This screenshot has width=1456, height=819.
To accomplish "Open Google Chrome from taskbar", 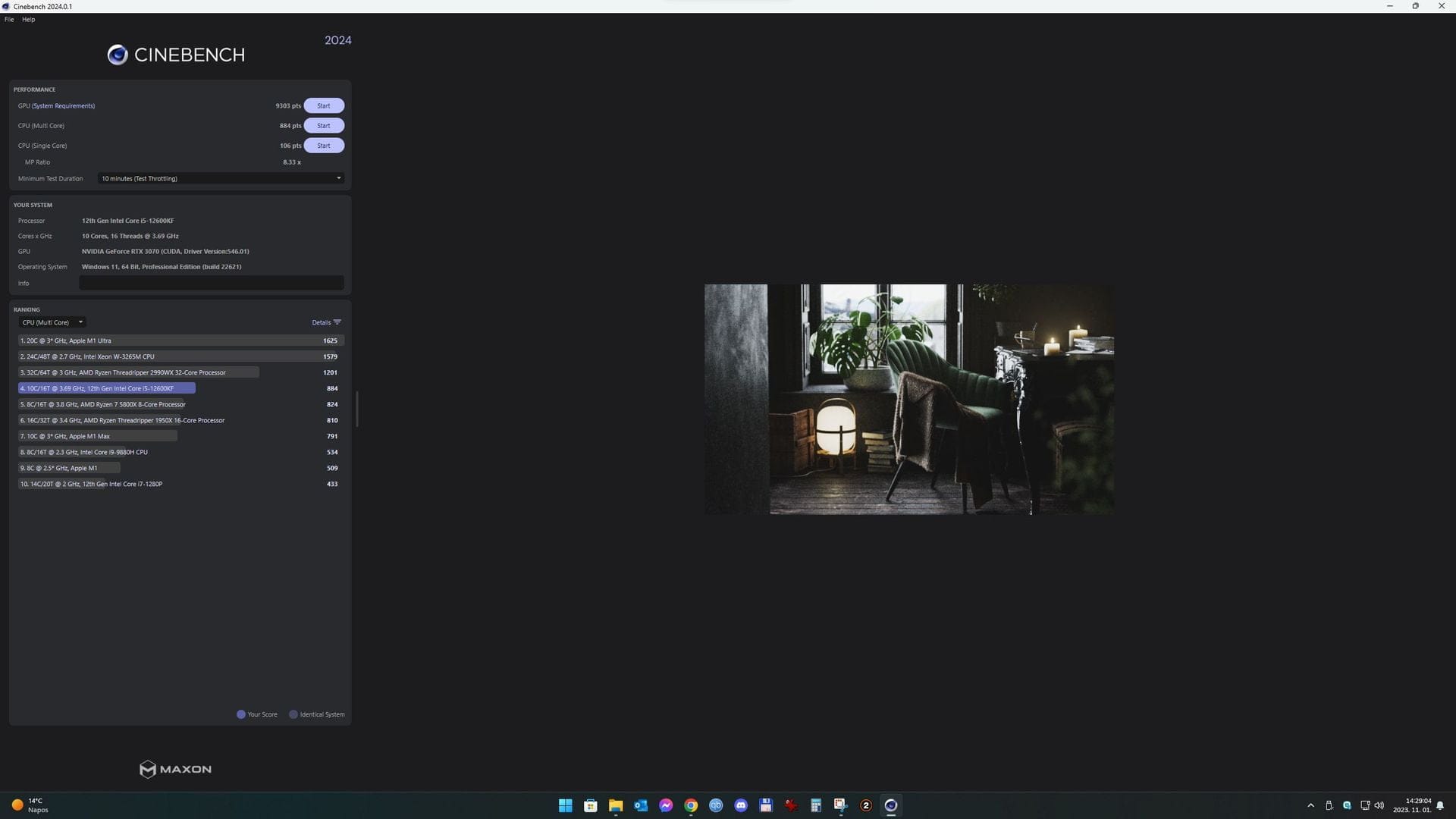I will pyautogui.click(x=691, y=805).
